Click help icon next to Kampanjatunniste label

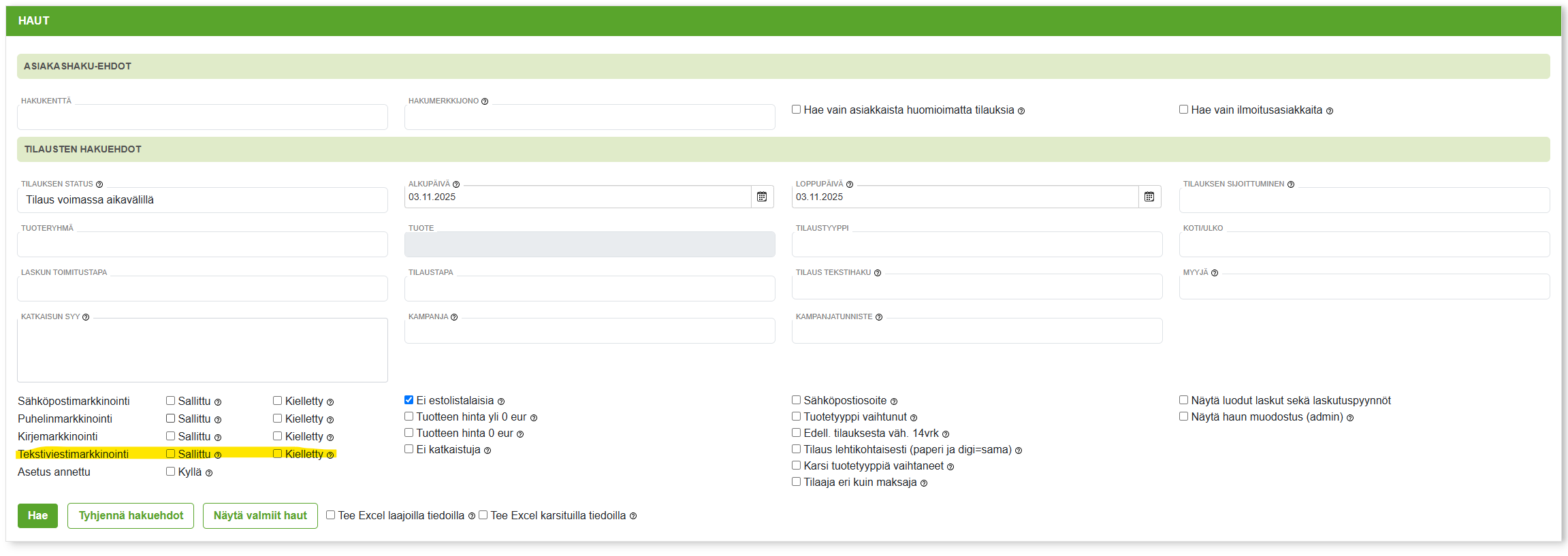pos(879,317)
